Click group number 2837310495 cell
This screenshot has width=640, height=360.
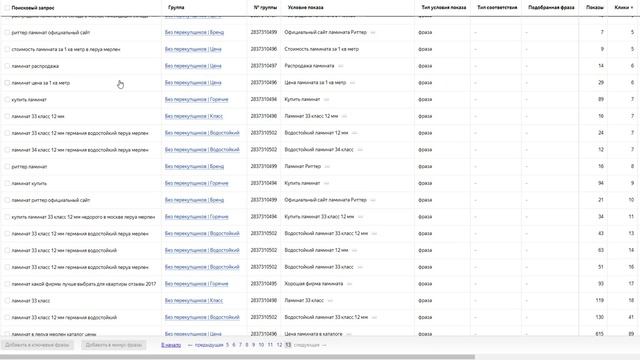click(264, 284)
